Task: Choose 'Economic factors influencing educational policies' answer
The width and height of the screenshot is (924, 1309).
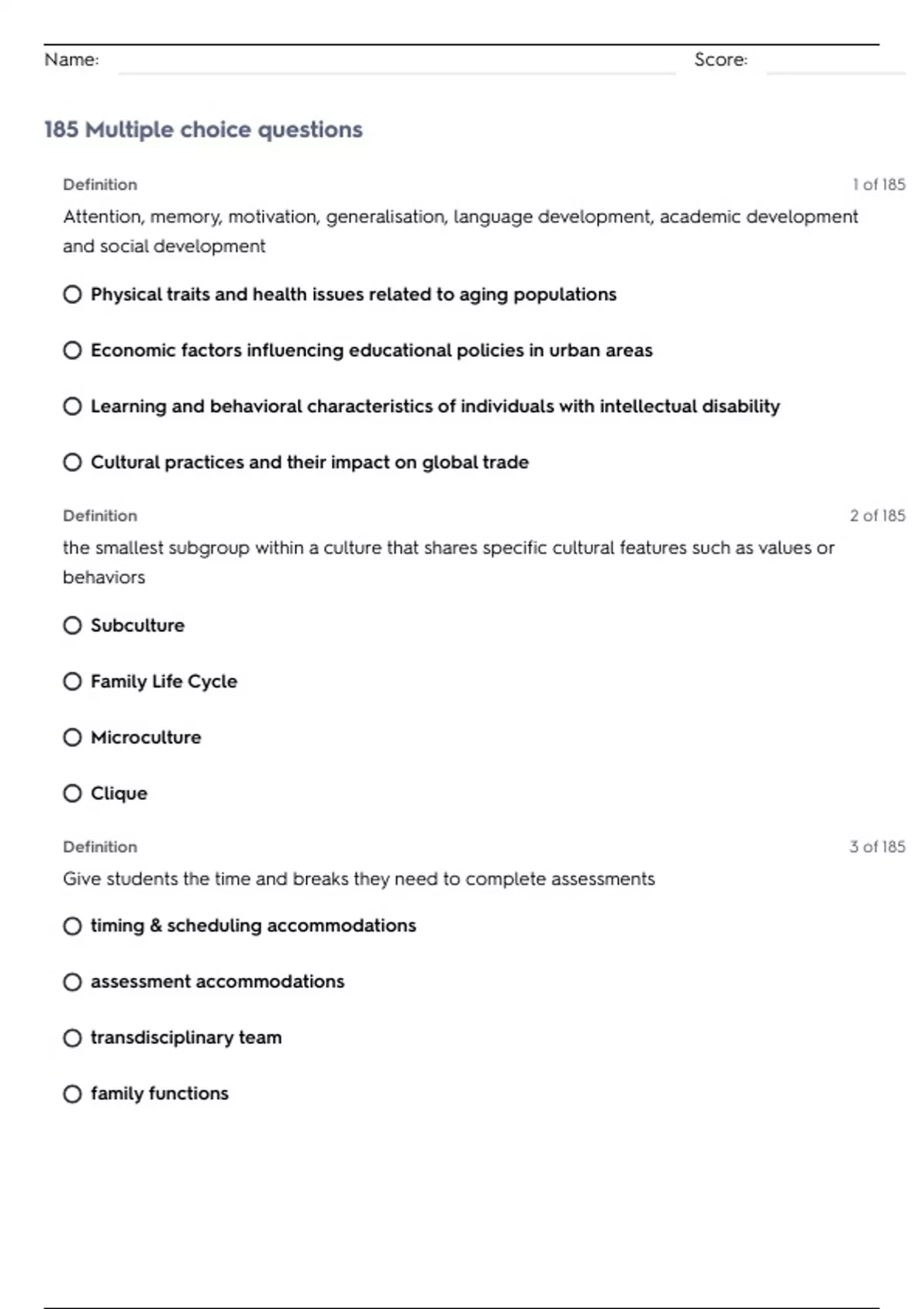Action: pos(72,351)
